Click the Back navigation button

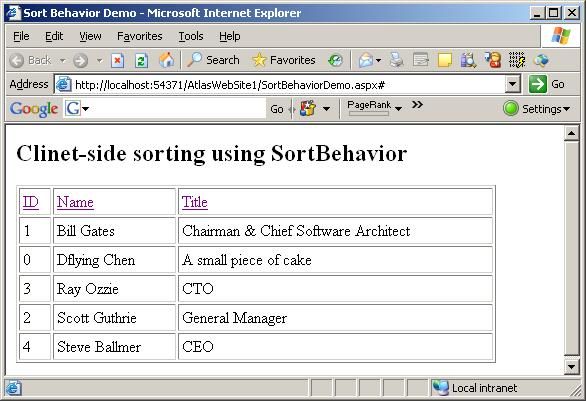pos(30,60)
